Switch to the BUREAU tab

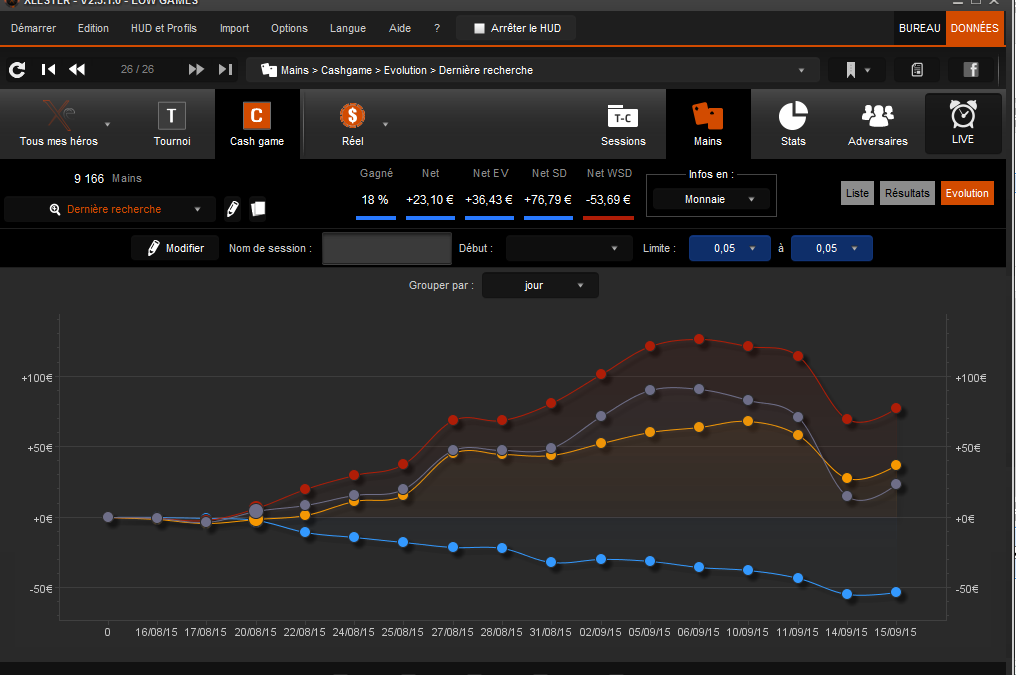(x=919, y=29)
